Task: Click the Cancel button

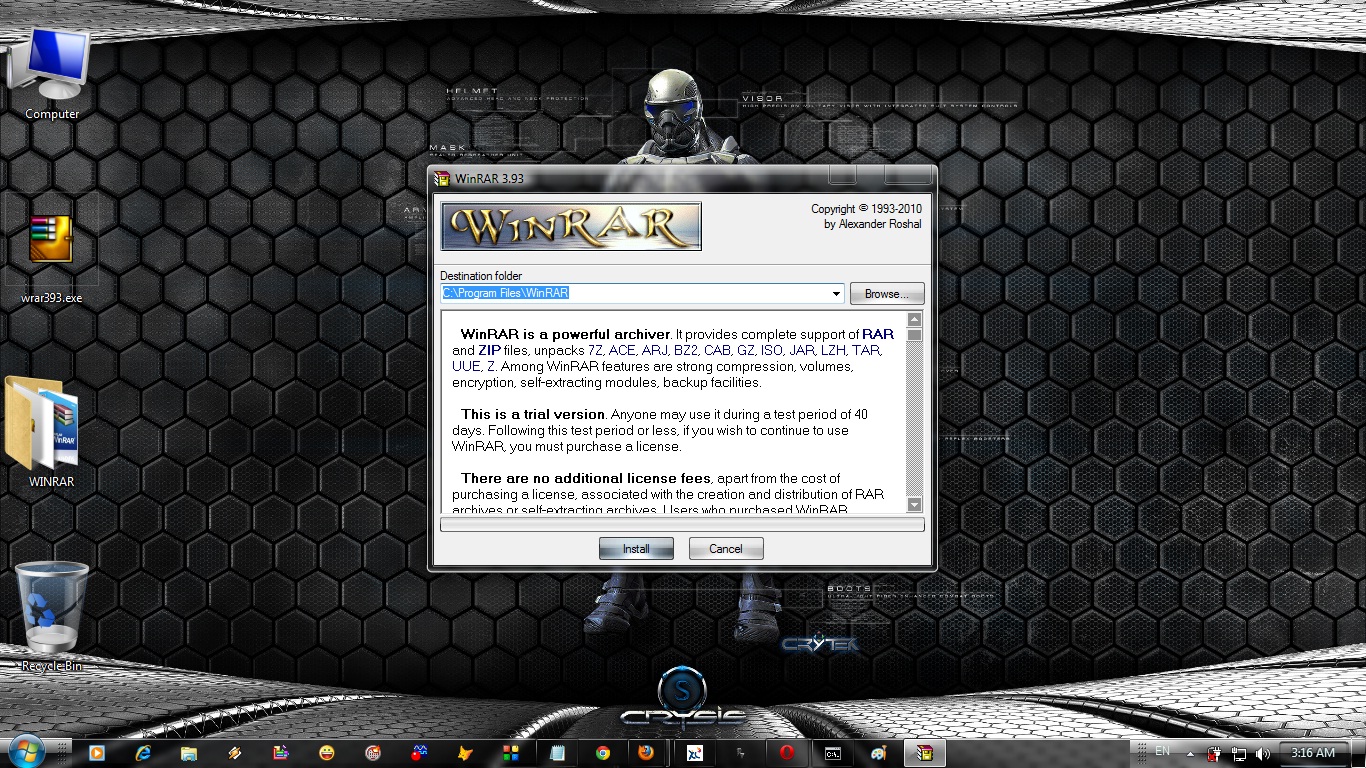Action: coord(726,549)
